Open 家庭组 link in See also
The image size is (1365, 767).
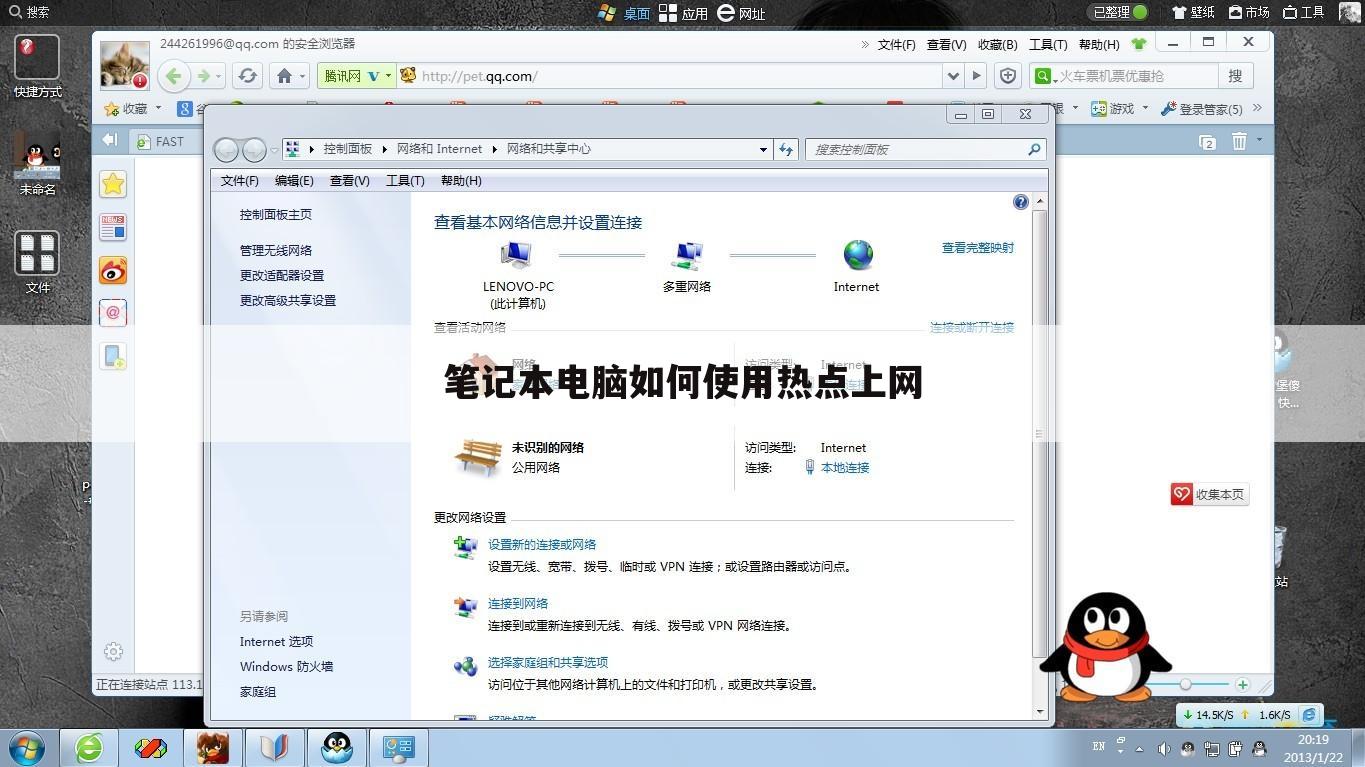click(258, 691)
